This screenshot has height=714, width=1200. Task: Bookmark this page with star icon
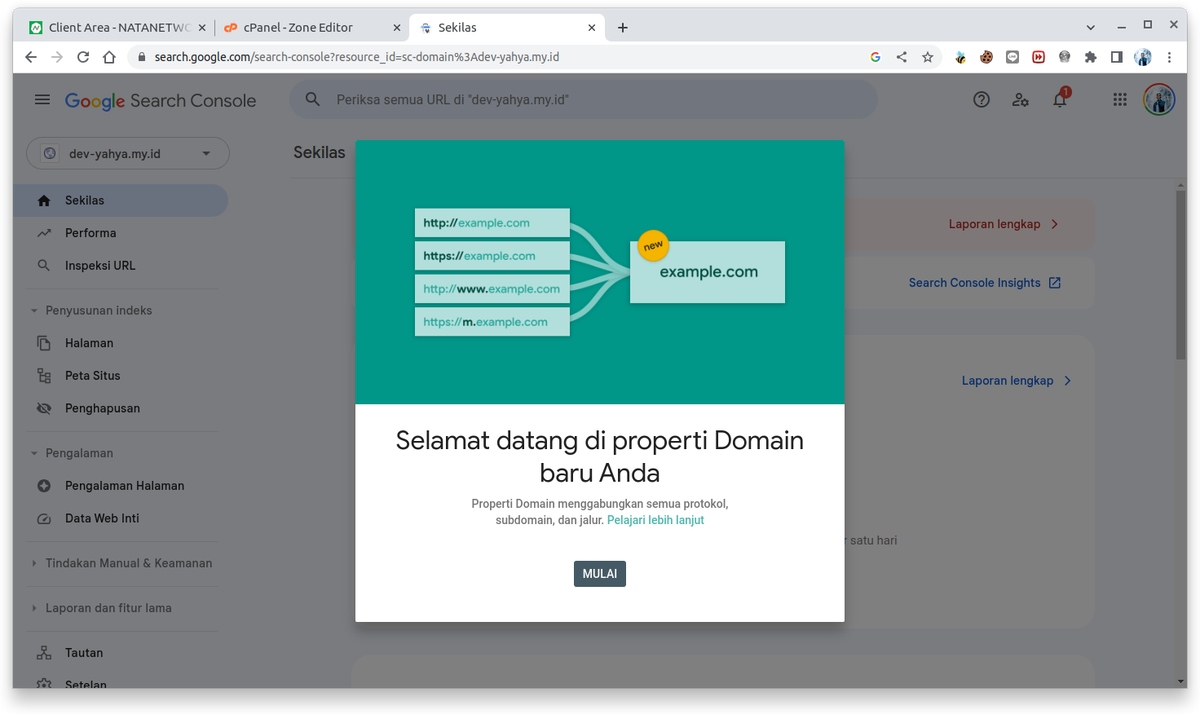point(927,57)
